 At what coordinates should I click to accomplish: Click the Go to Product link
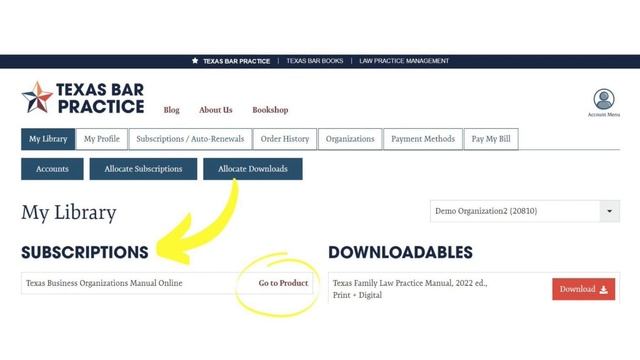coord(283,283)
